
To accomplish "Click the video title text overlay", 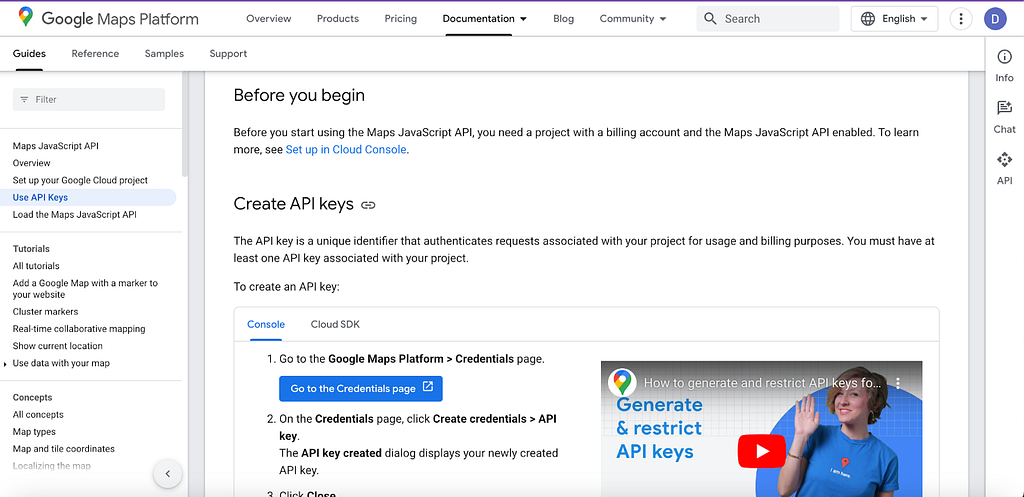I will (762, 383).
